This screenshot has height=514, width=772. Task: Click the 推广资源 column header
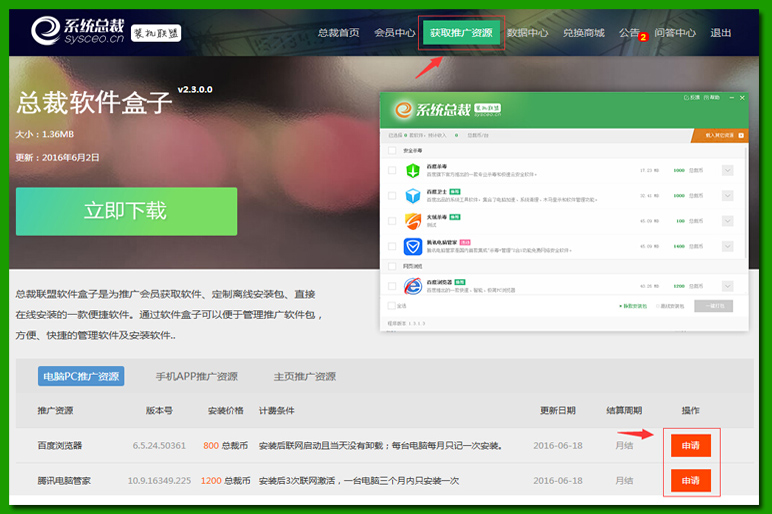[55, 411]
